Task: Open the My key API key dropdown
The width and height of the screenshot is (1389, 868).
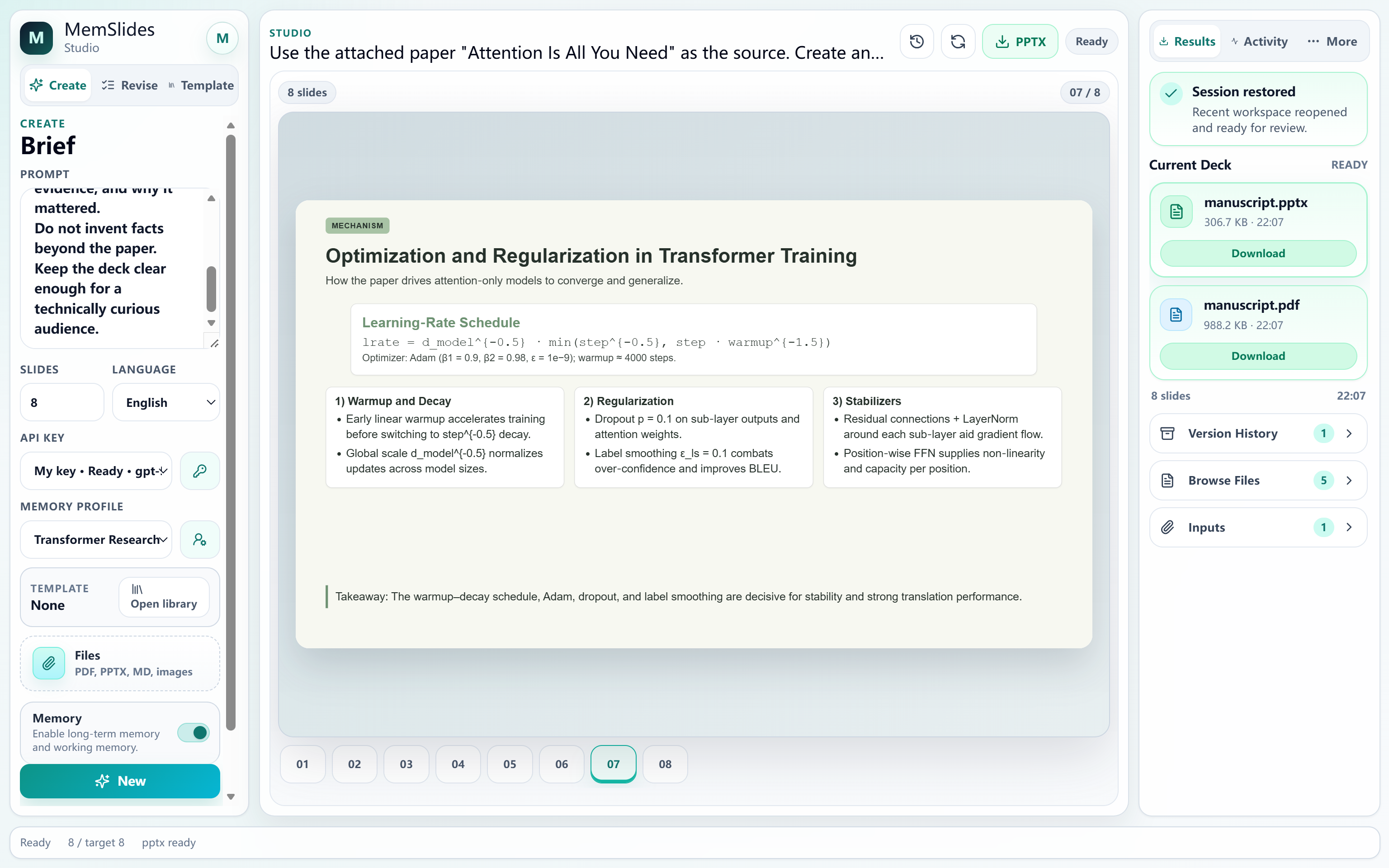Action: [96, 471]
